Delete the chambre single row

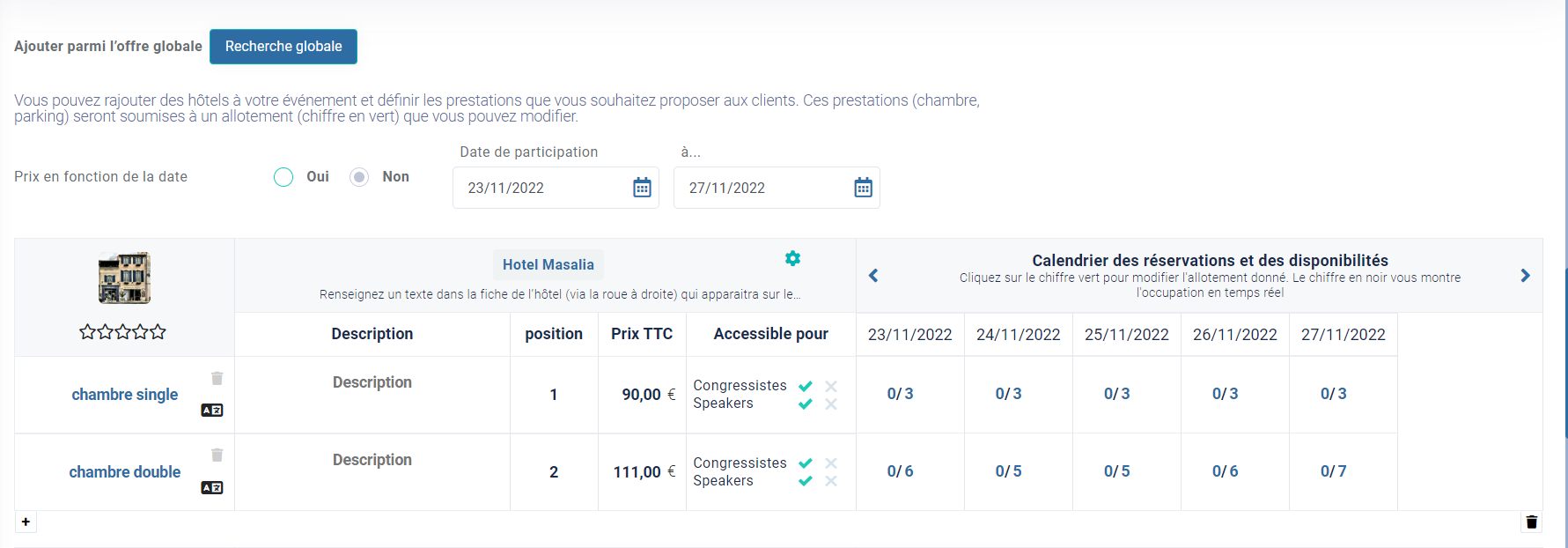point(217,378)
